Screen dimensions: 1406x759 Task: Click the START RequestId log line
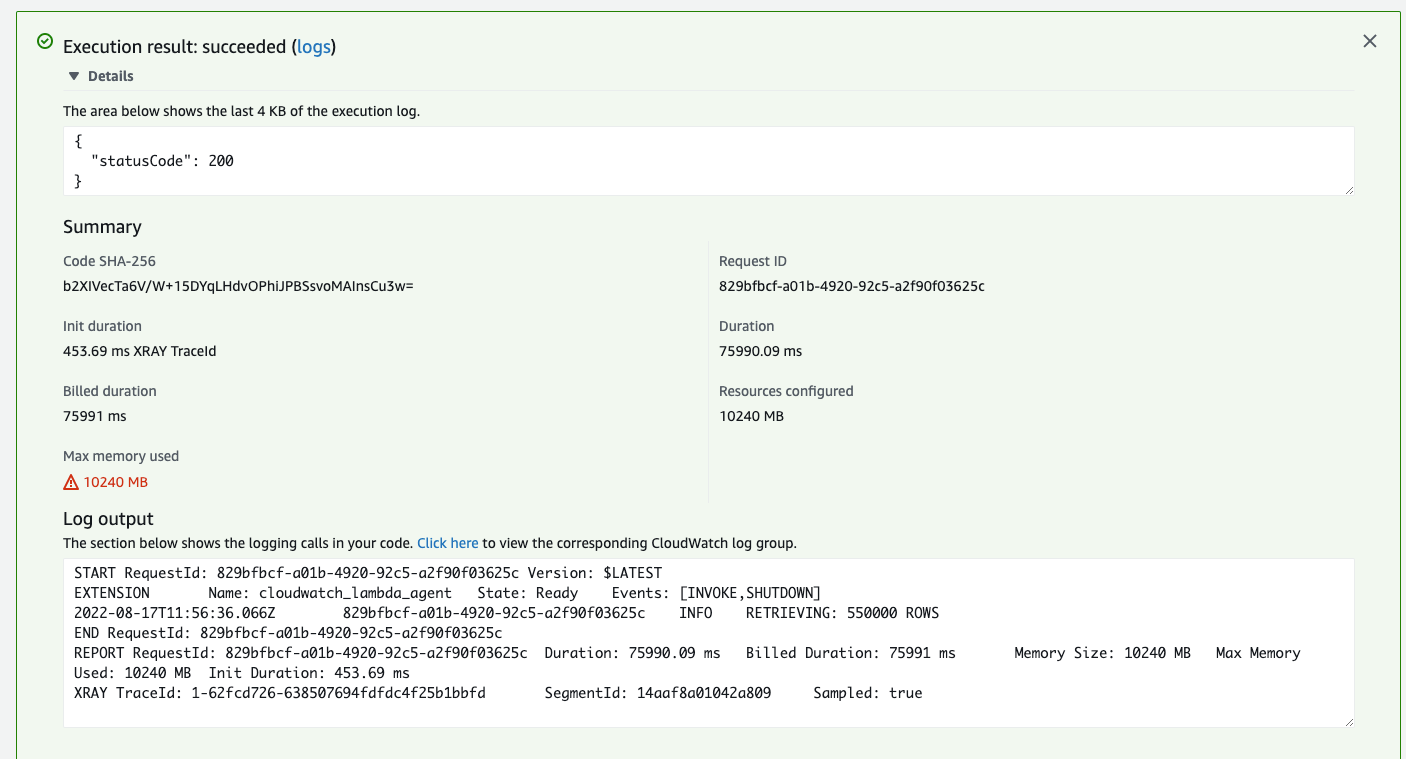[x=368, y=573]
